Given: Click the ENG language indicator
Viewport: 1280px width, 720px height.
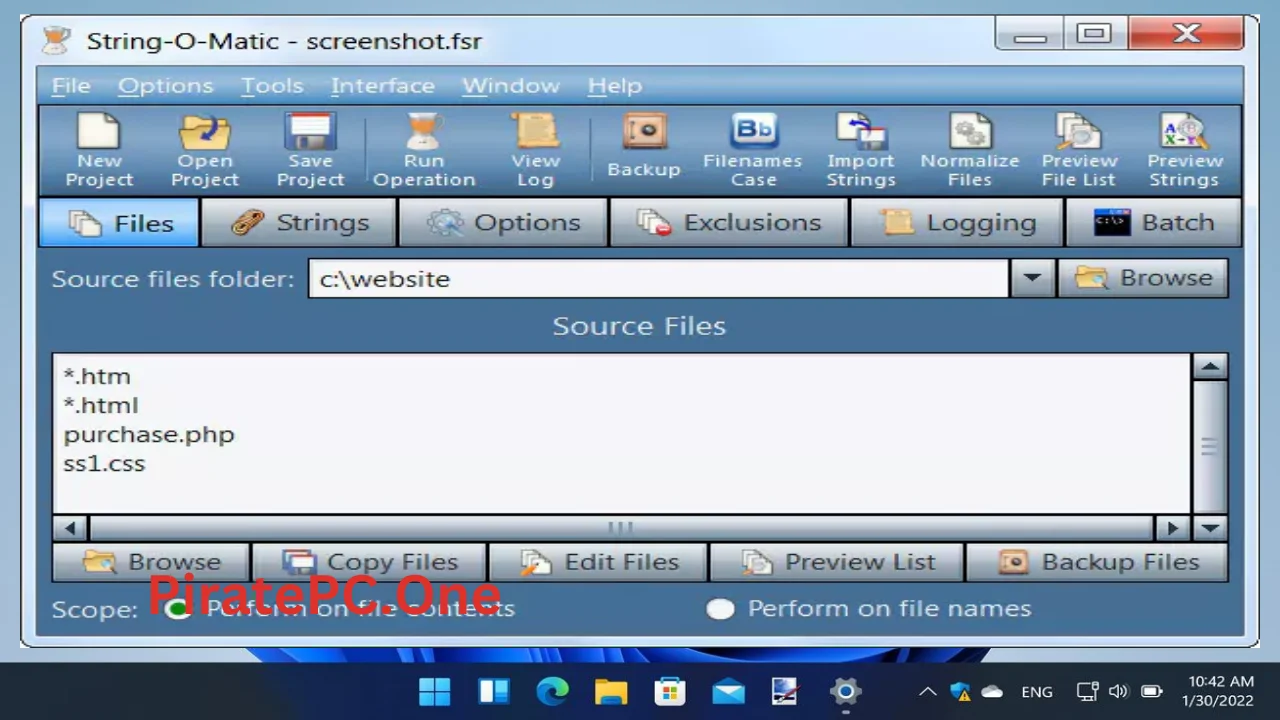Looking at the screenshot, I should pos(1037,691).
